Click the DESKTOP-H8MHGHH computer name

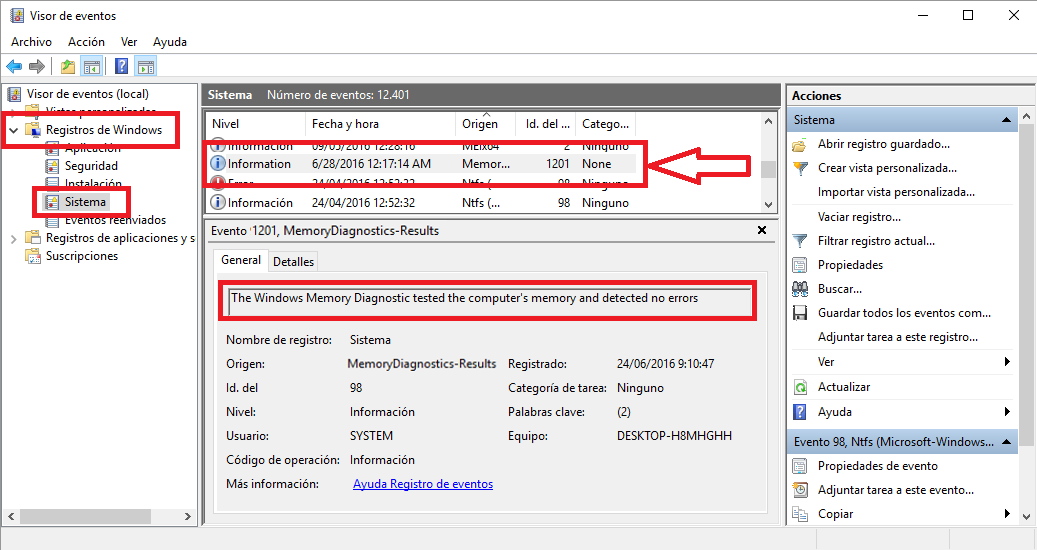click(x=674, y=436)
